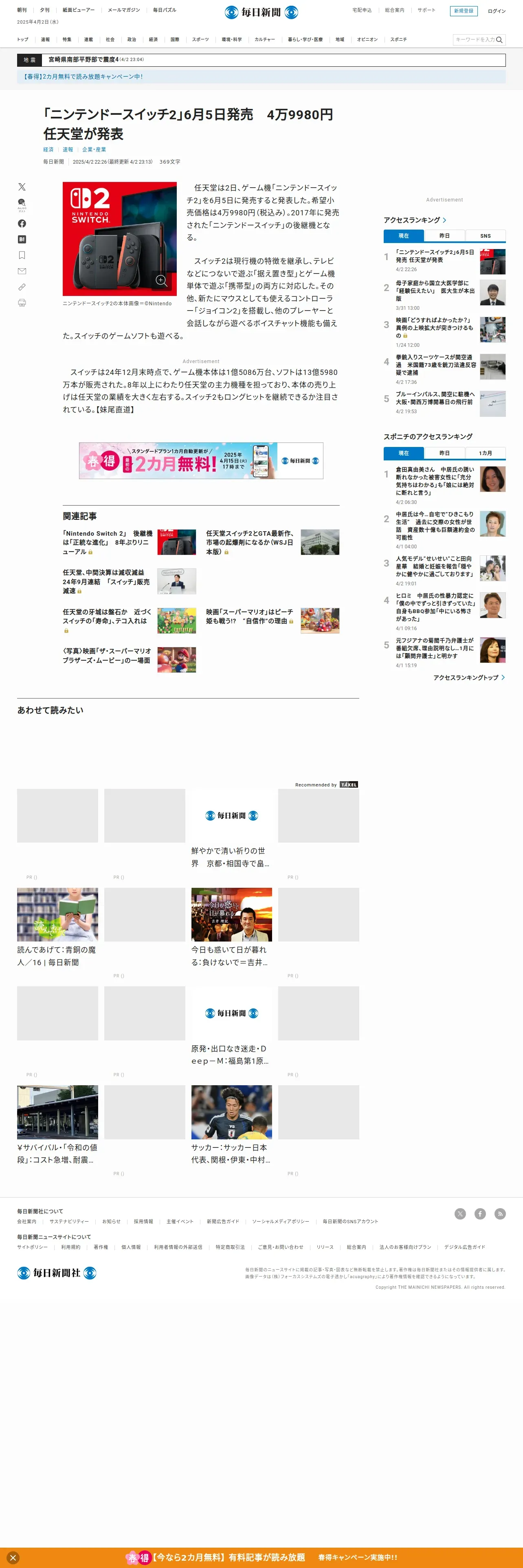Focus the keyword search field
Viewport: 523px width, 1568px height.
pos(474,39)
